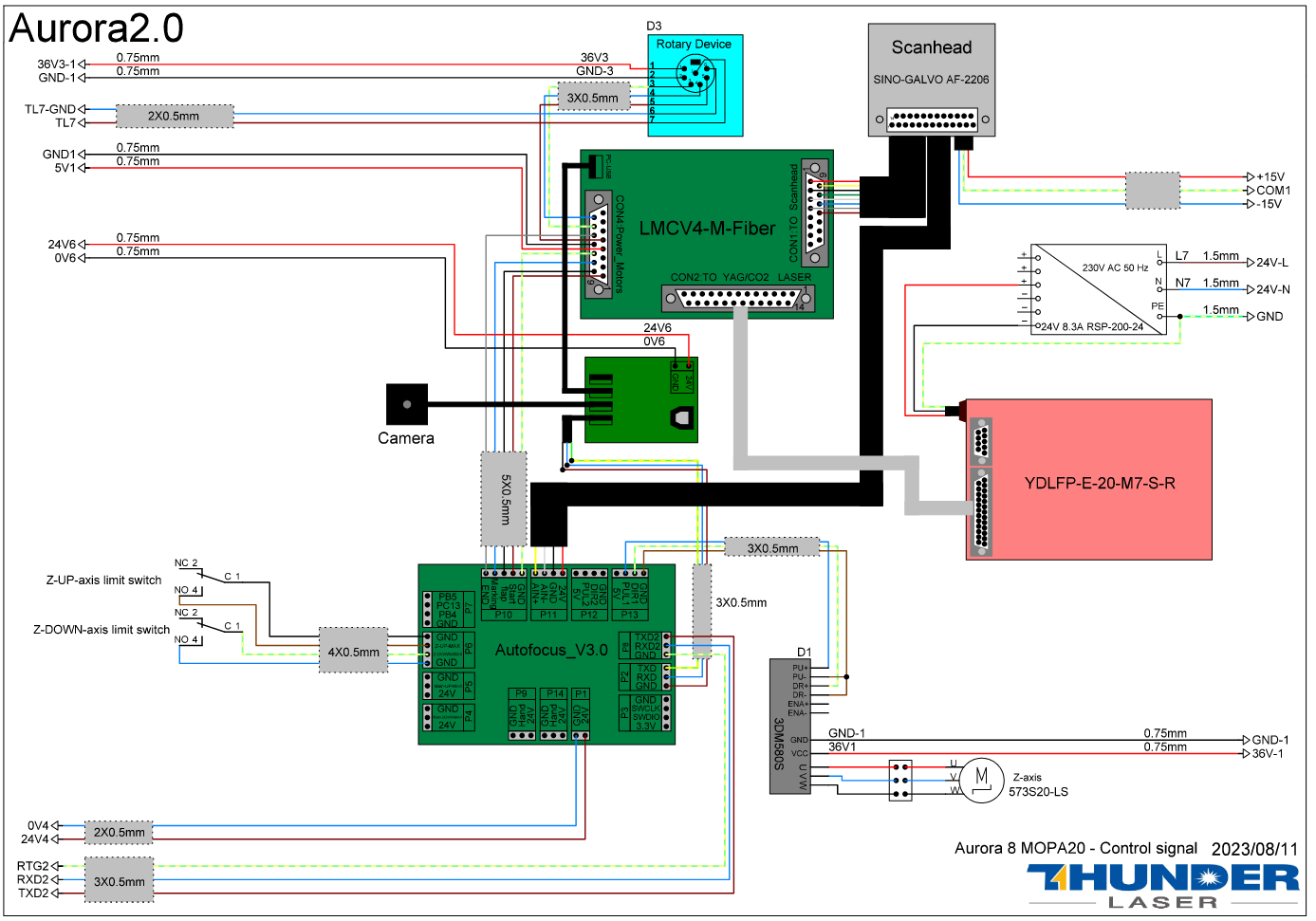
Task: Click the 24V6 terminal label on left
Action: coord(62,245)
